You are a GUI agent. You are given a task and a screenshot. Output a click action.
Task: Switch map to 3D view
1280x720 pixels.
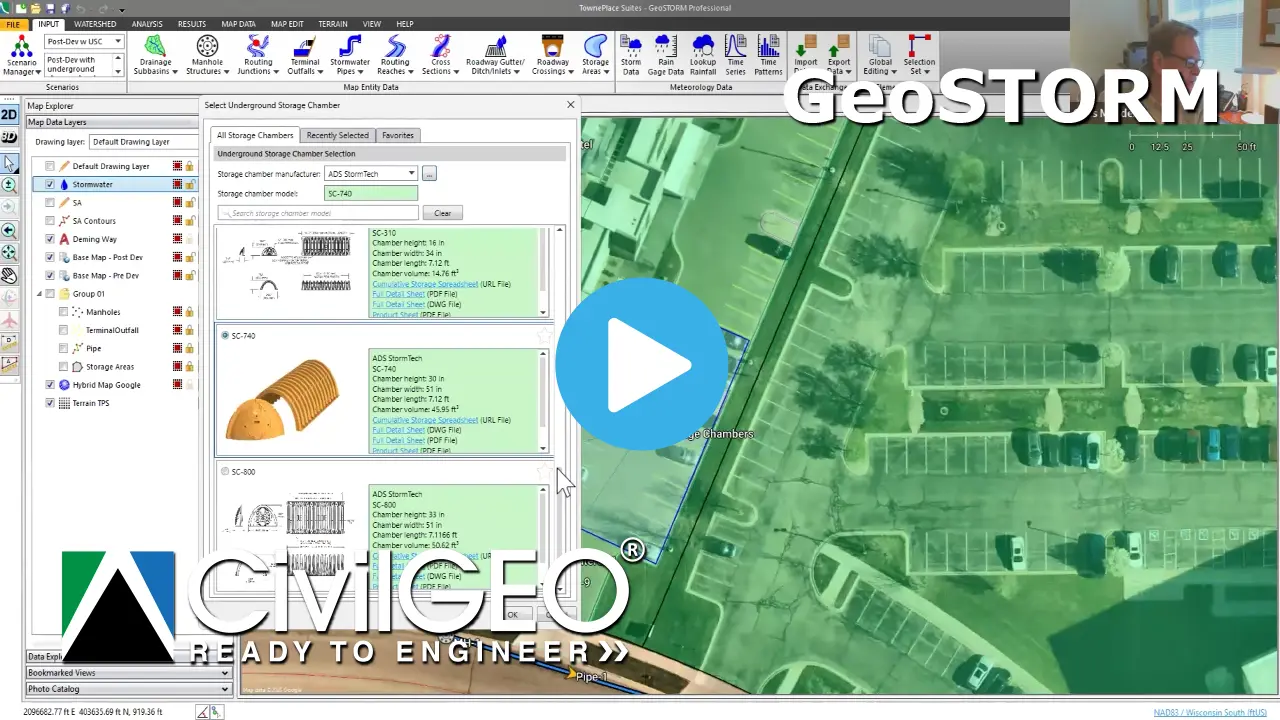[x=9, y=137]
